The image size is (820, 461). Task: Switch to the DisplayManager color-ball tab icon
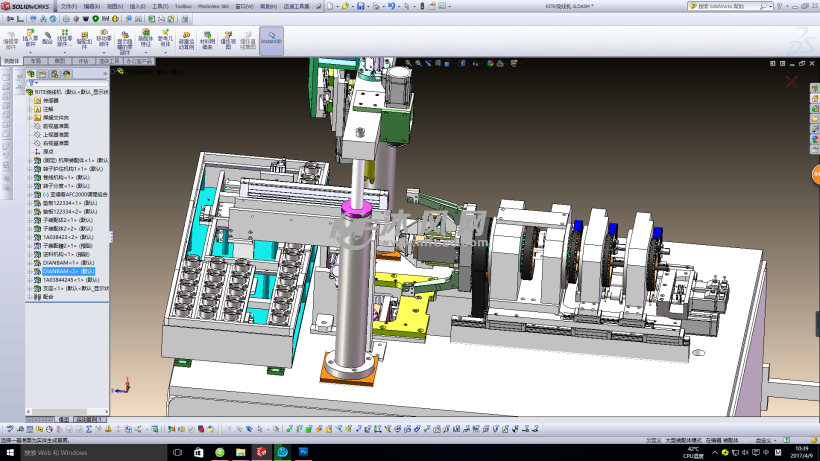point(68,73)
